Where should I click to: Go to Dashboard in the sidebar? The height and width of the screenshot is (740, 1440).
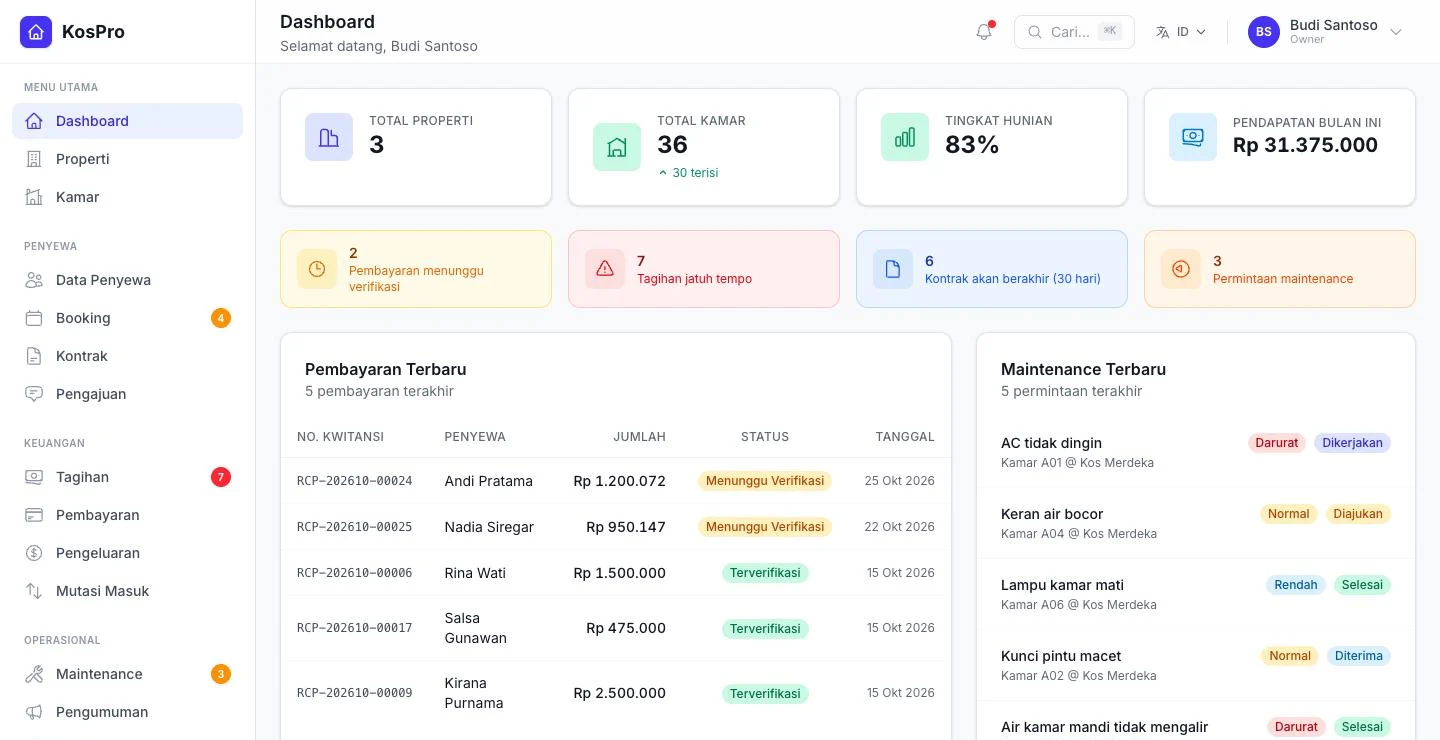(127, 121)
